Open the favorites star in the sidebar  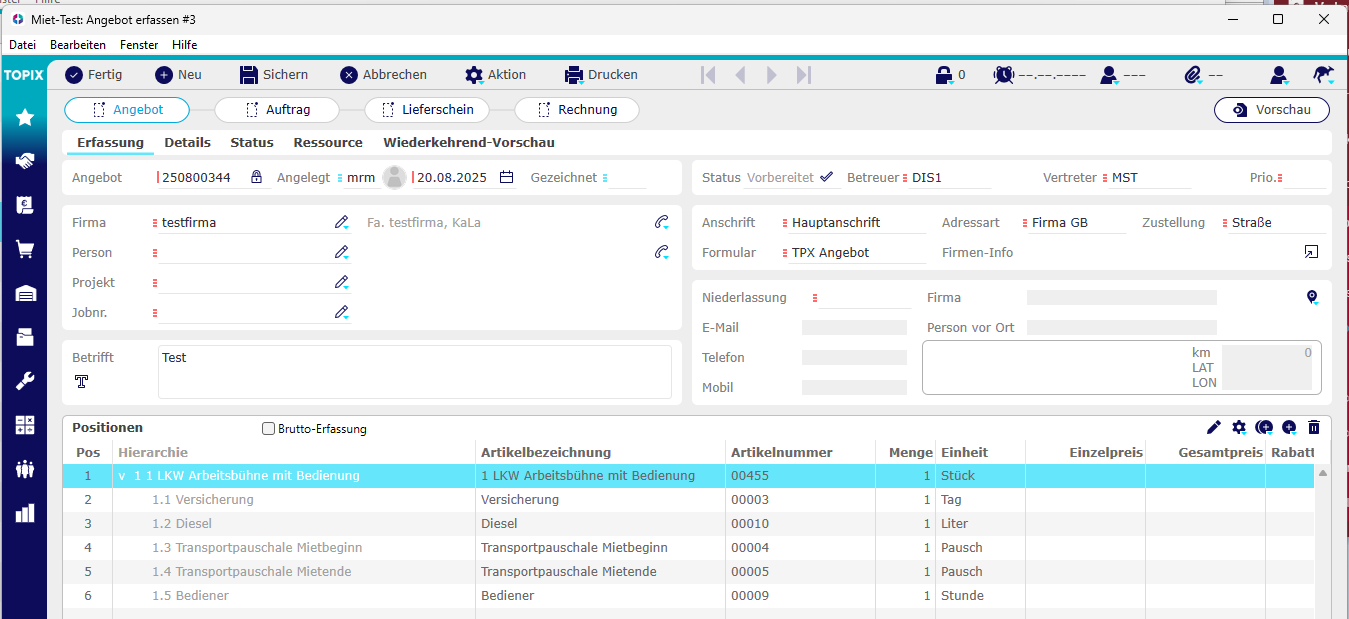point(25,118)
